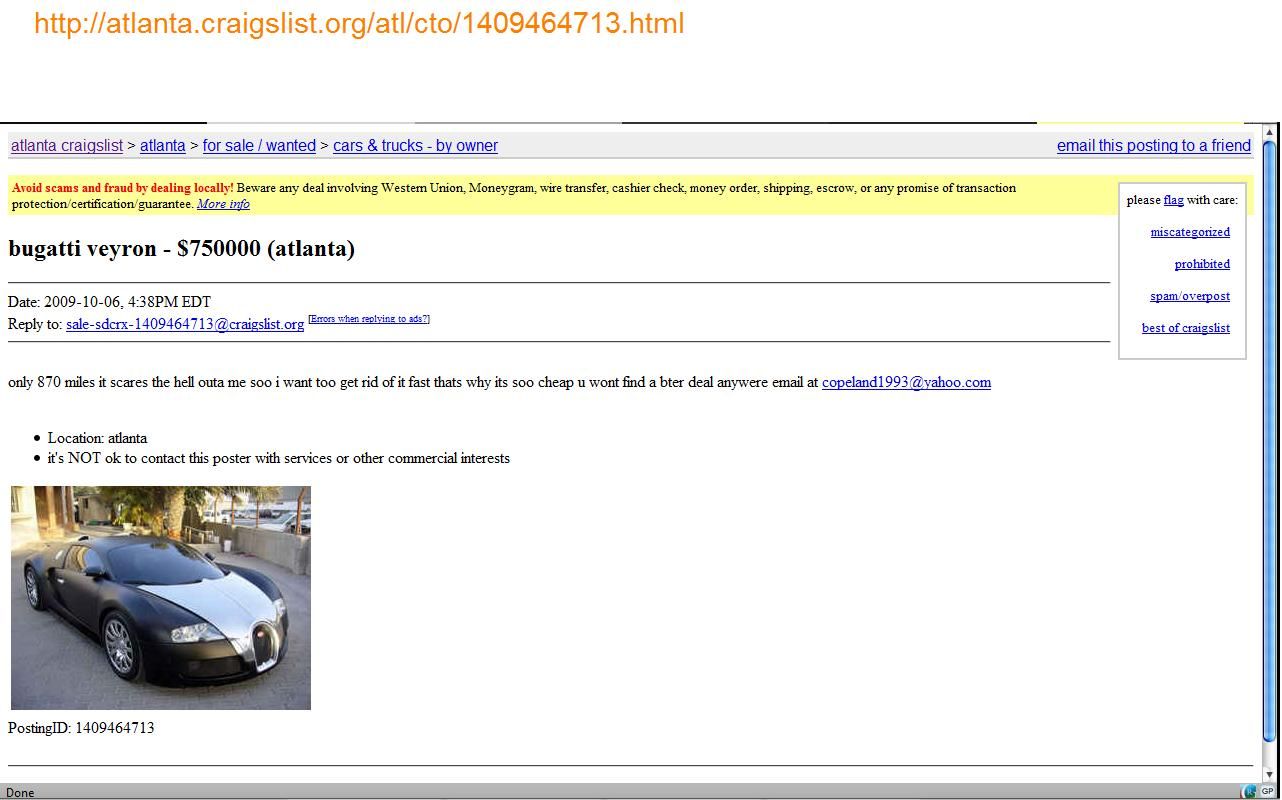Go to the atlanta breadcrumb link

tap(162, 146)
